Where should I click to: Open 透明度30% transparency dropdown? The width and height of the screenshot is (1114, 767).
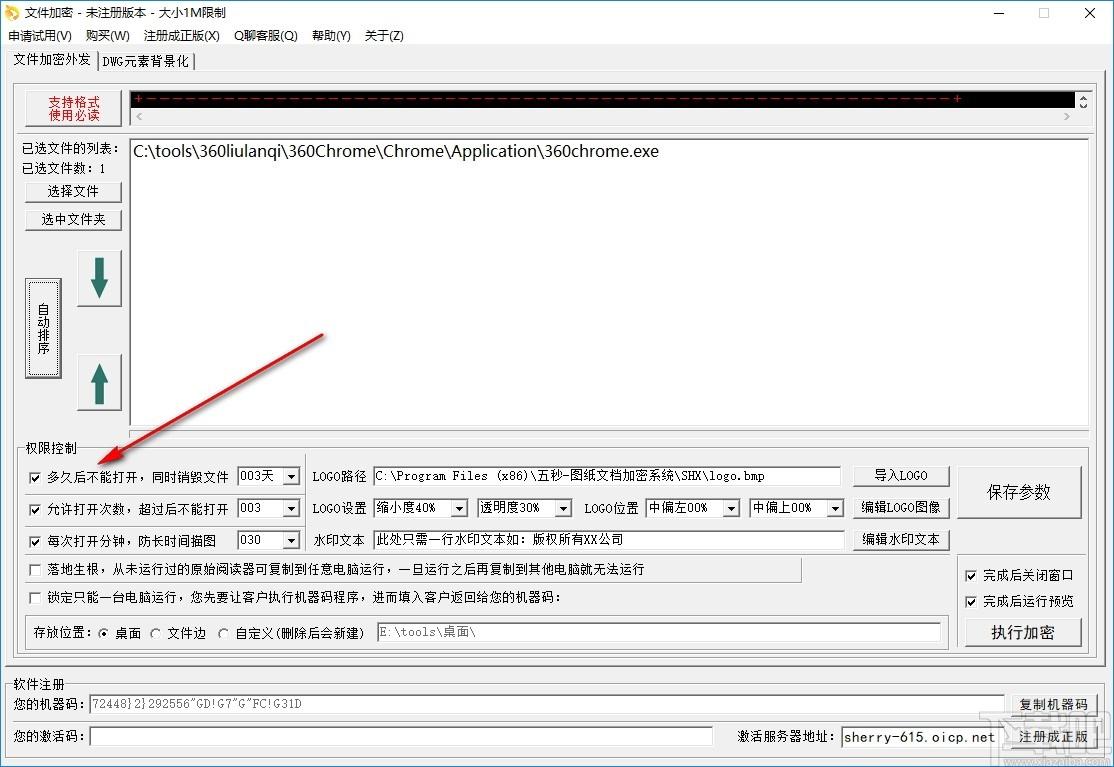pos(563,508)
